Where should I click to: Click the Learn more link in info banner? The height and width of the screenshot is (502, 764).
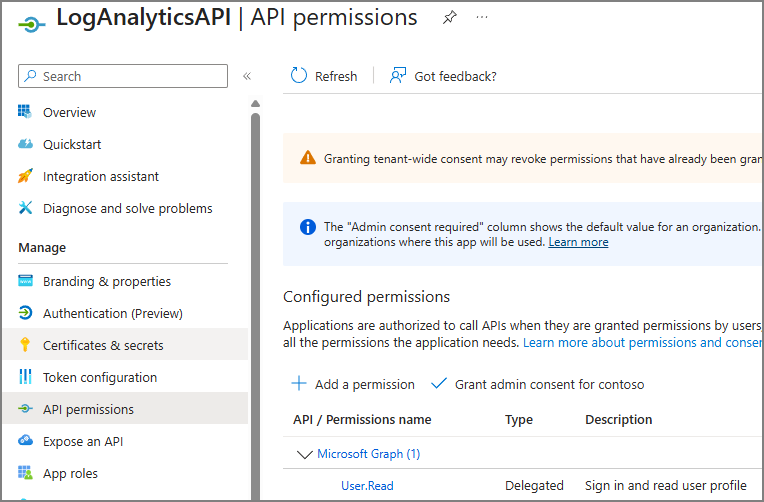click(x=578, y=242)
